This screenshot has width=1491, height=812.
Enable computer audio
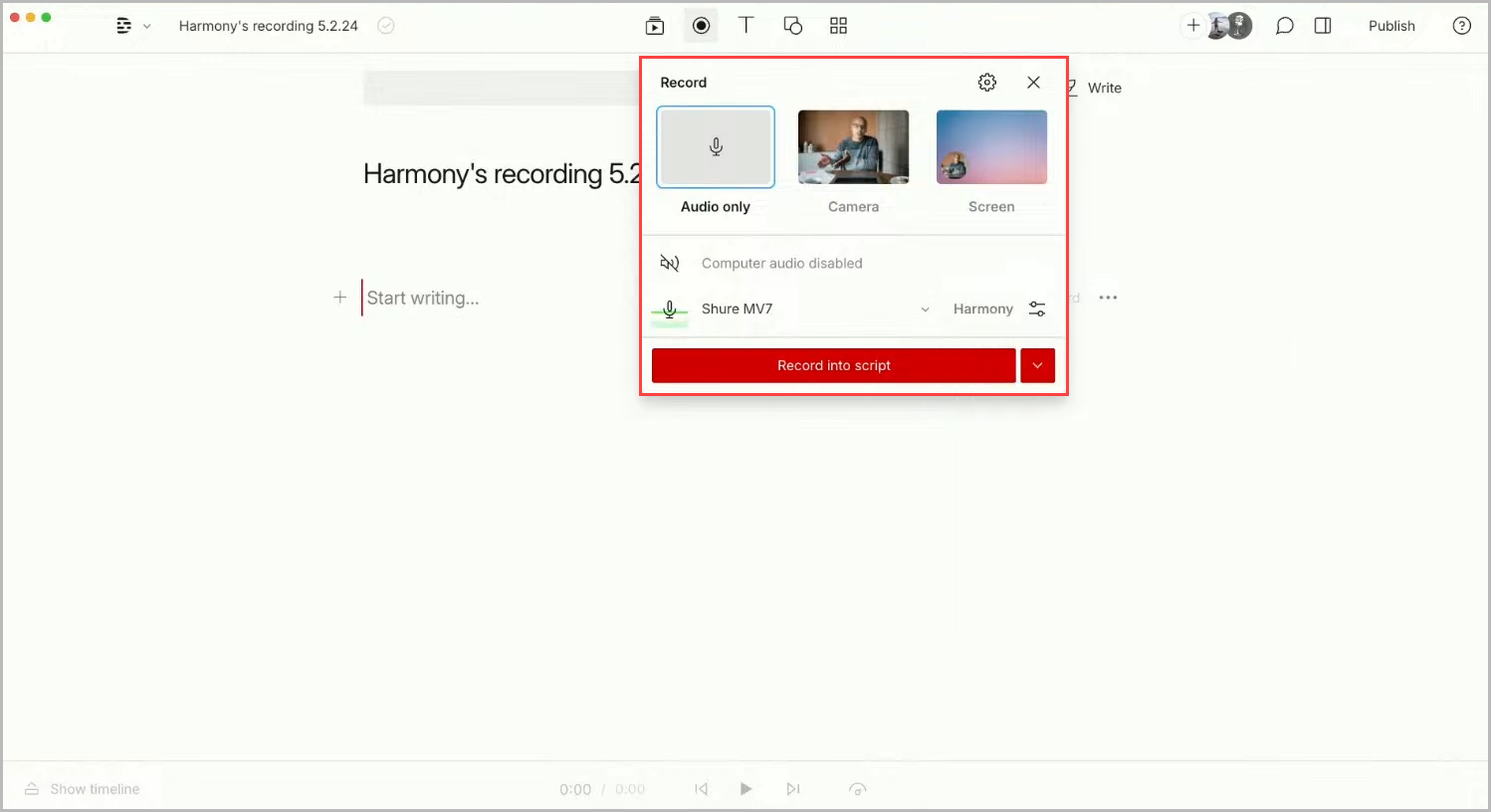[670, 263]
